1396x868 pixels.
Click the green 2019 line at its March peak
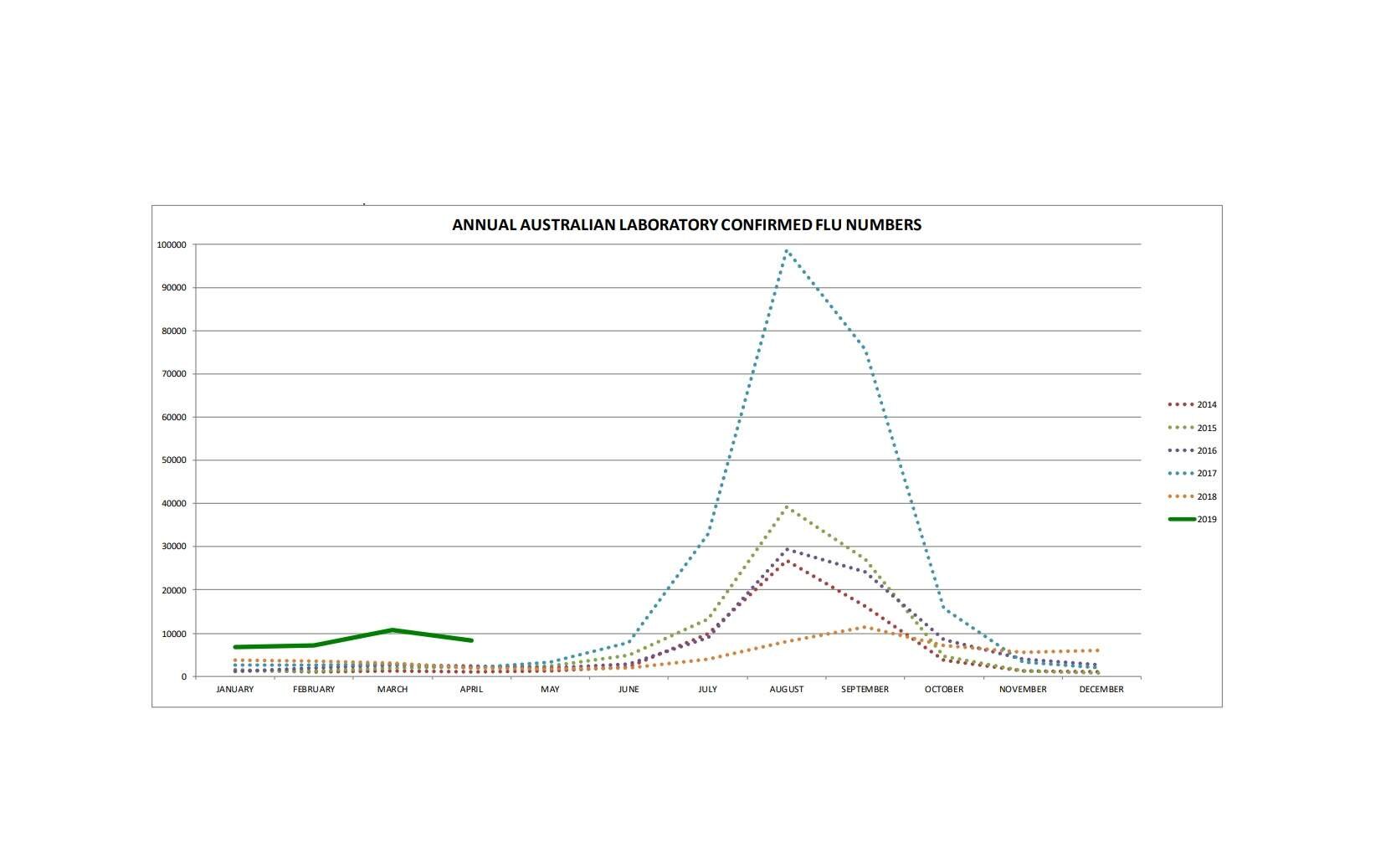[x=392, y=629]
